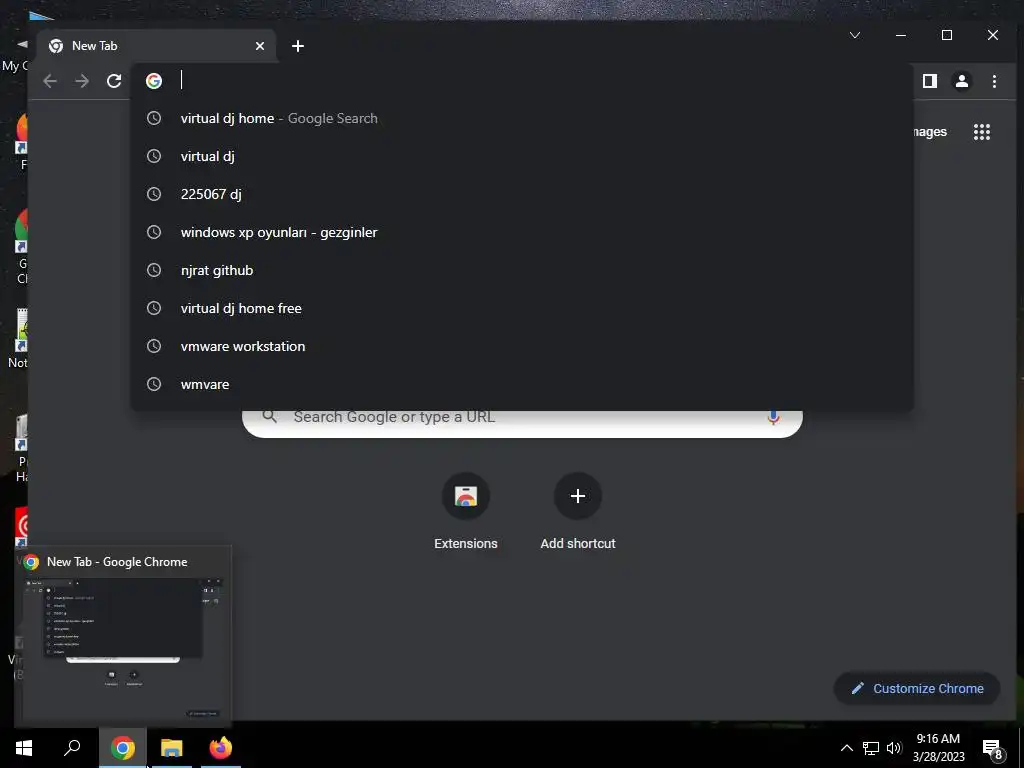
Task: Click the taskbar clock showing 9:16 AM
Action: click(x=938, y=748)
